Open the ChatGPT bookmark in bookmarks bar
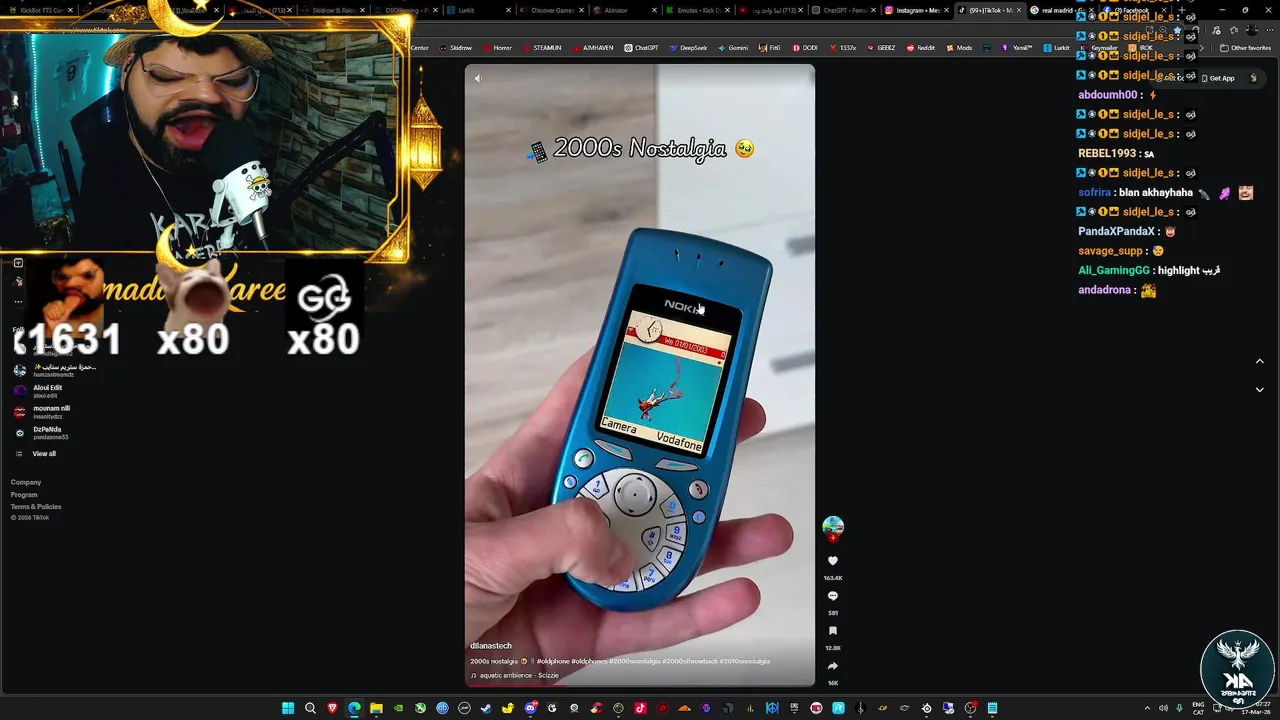This screenshot has height=720, width=1280. pos(641,48)
